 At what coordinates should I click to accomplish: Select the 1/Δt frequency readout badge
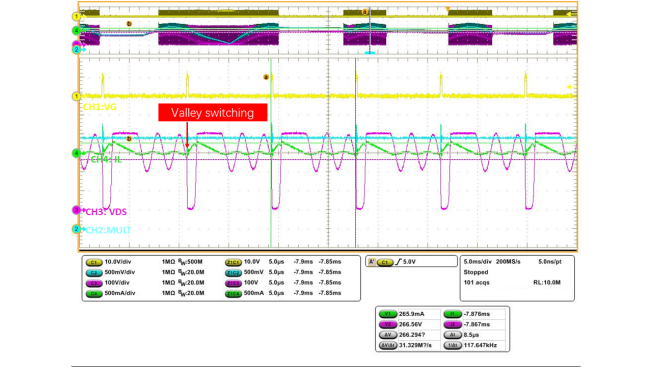coord(452,345)
